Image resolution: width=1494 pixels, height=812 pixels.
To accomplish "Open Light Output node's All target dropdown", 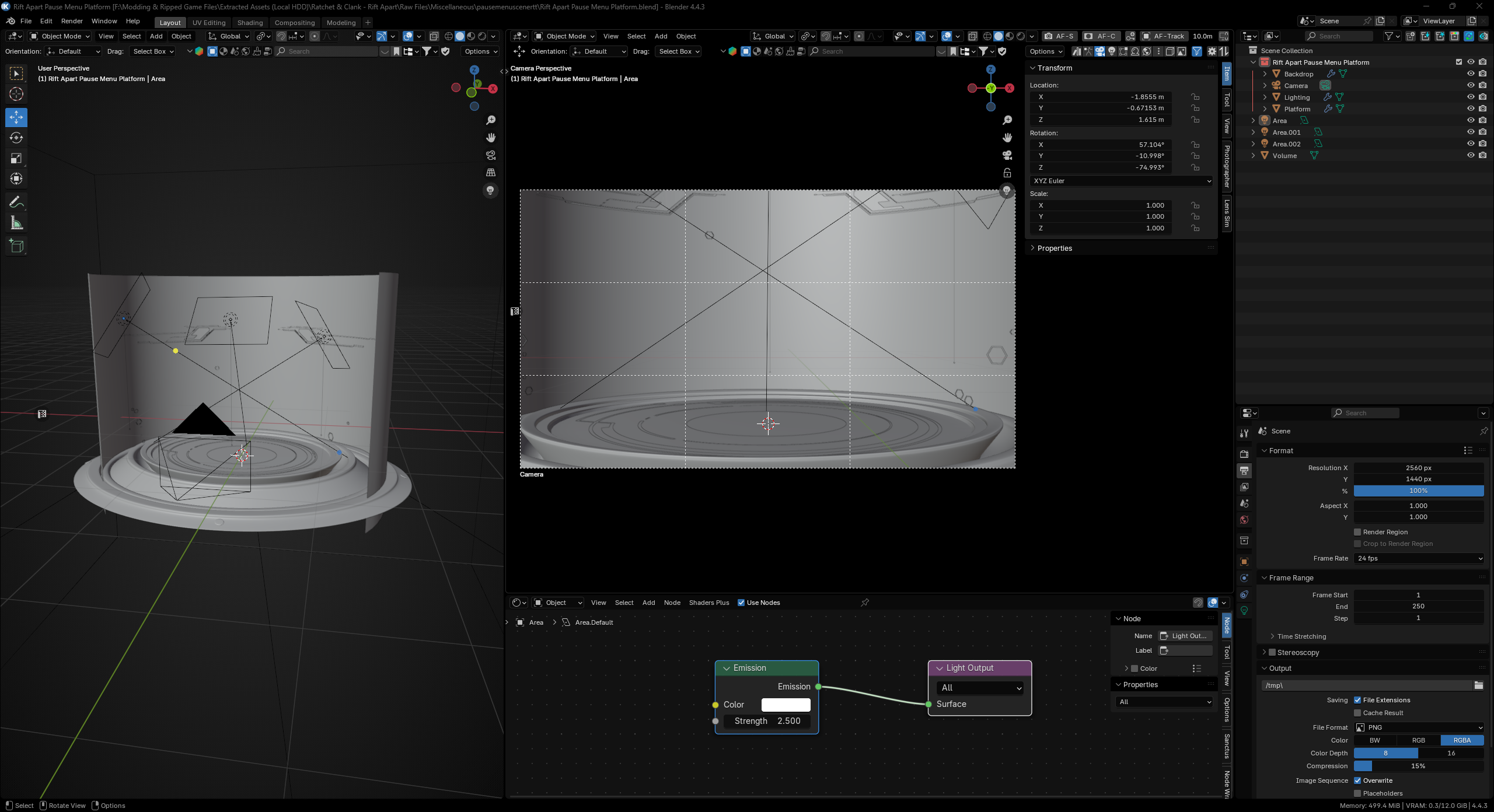I will point(980,688).
